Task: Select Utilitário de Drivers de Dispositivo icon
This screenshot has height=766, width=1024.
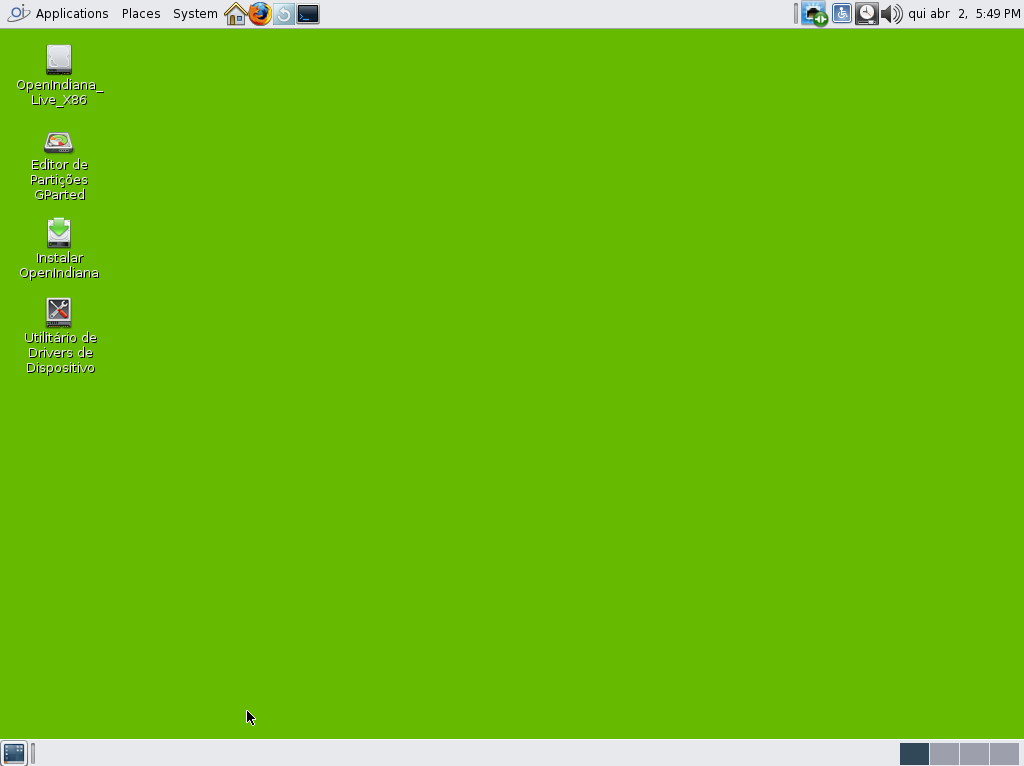Action: pos(59,336)
